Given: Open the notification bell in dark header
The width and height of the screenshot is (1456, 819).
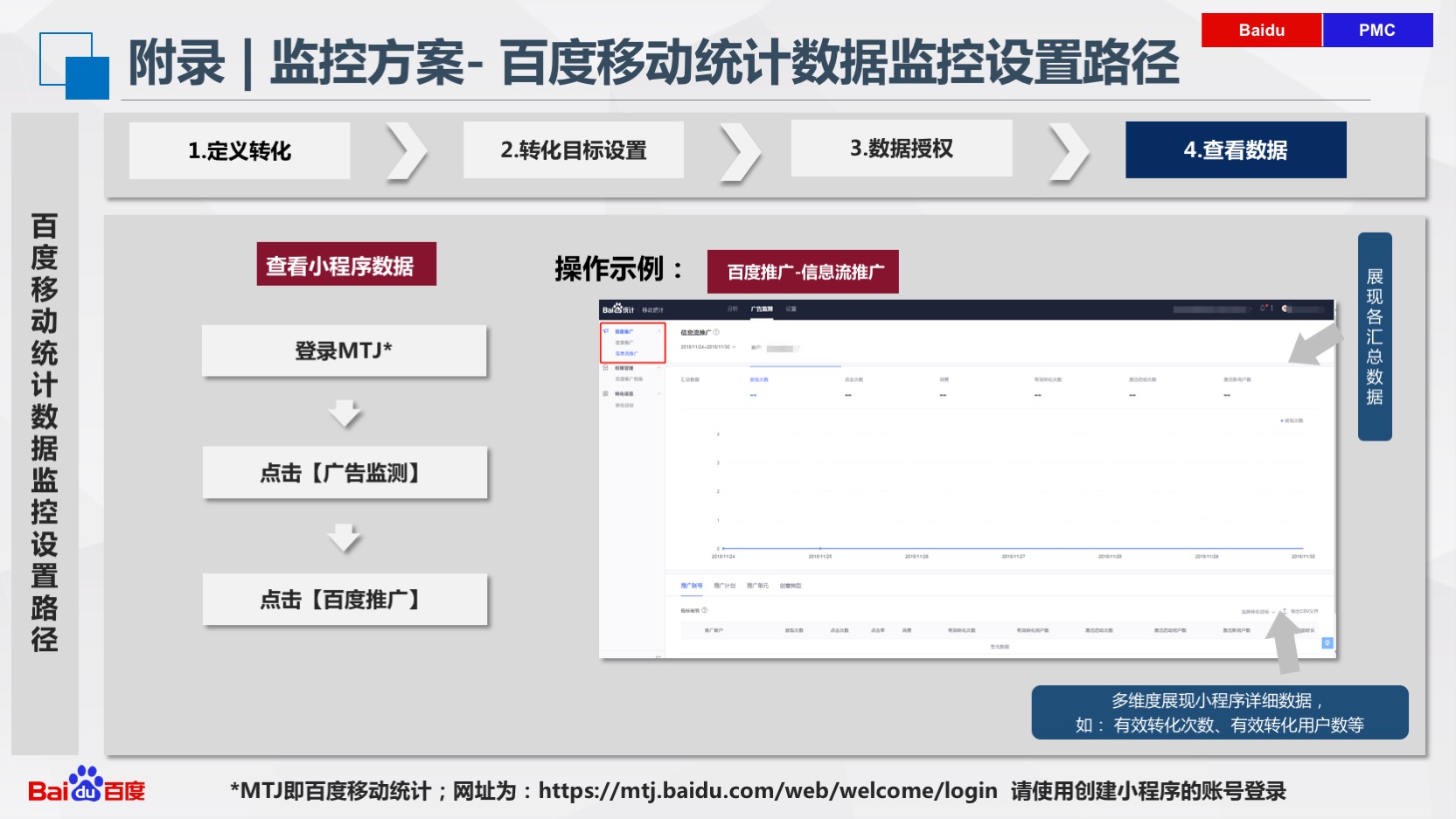Looking at the screenshot, I should coord(1263,308).
